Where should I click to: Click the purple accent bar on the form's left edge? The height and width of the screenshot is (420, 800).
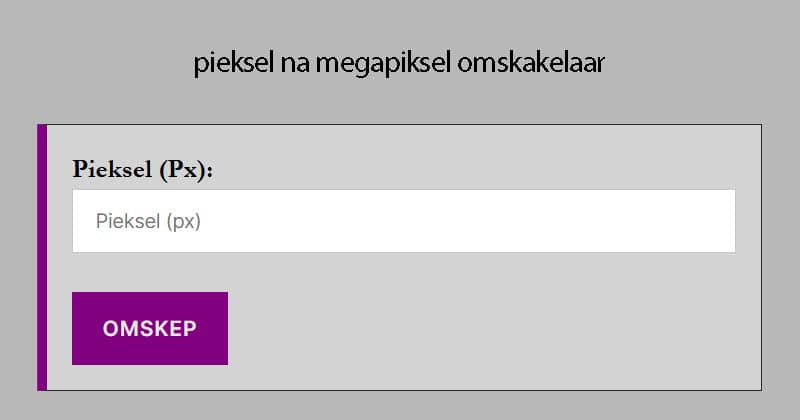pos(42,257)
